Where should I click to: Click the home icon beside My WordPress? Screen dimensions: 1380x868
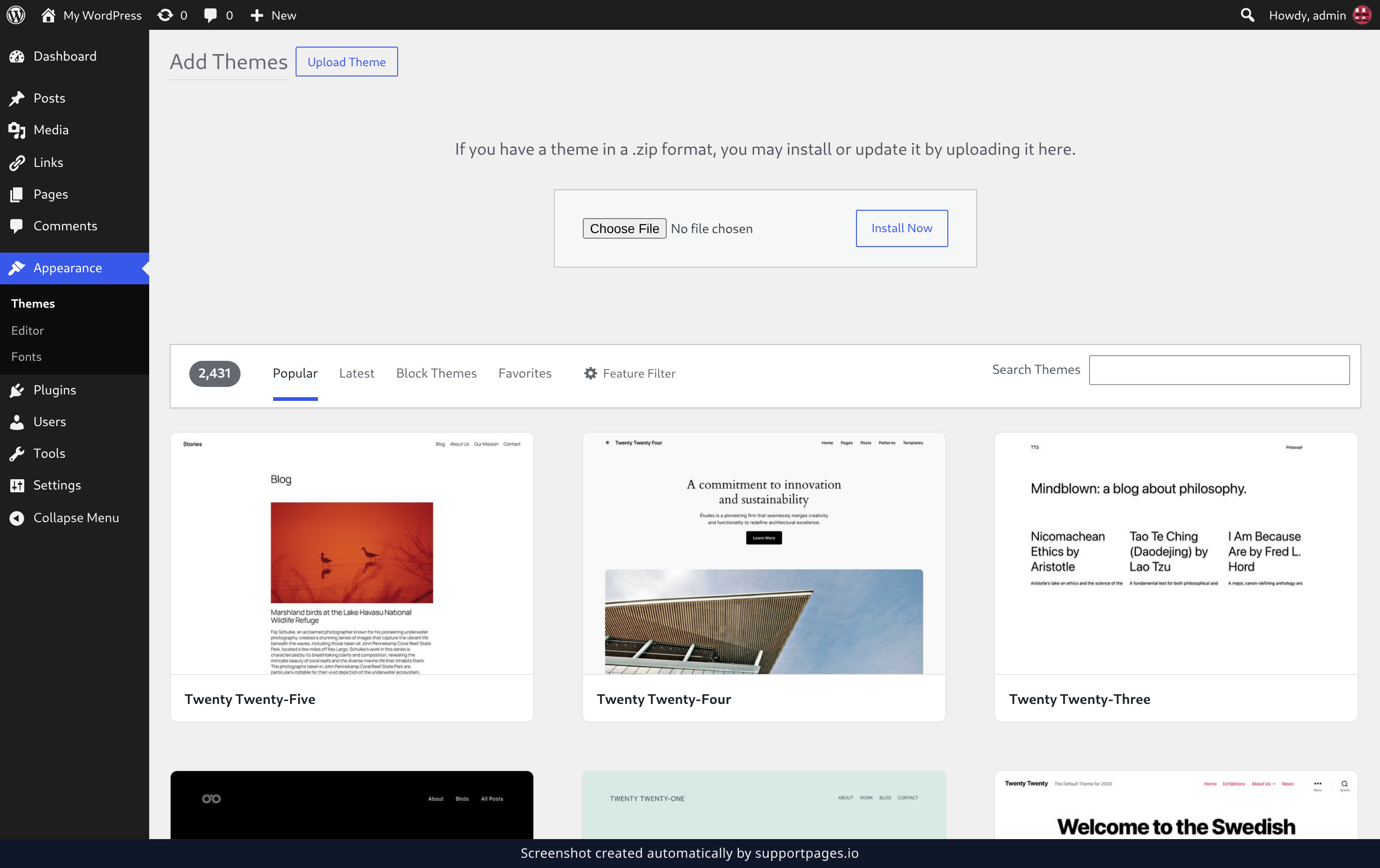tap(48, 15)
